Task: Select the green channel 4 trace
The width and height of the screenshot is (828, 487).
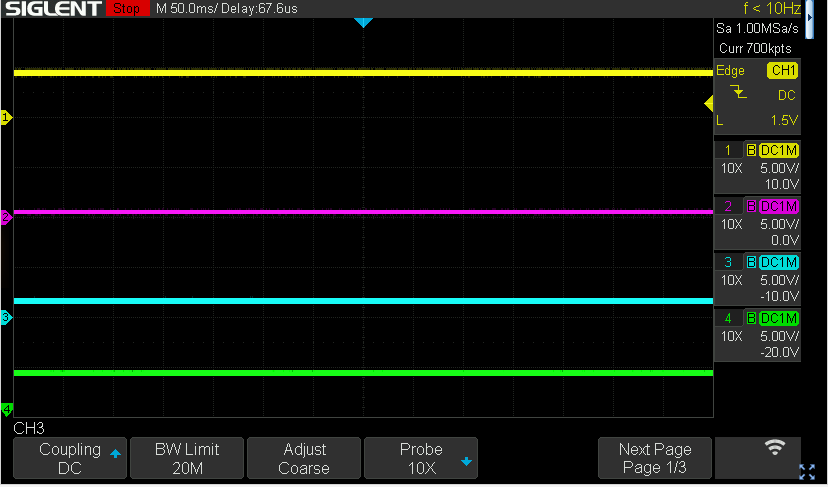Action: point(363,373)
